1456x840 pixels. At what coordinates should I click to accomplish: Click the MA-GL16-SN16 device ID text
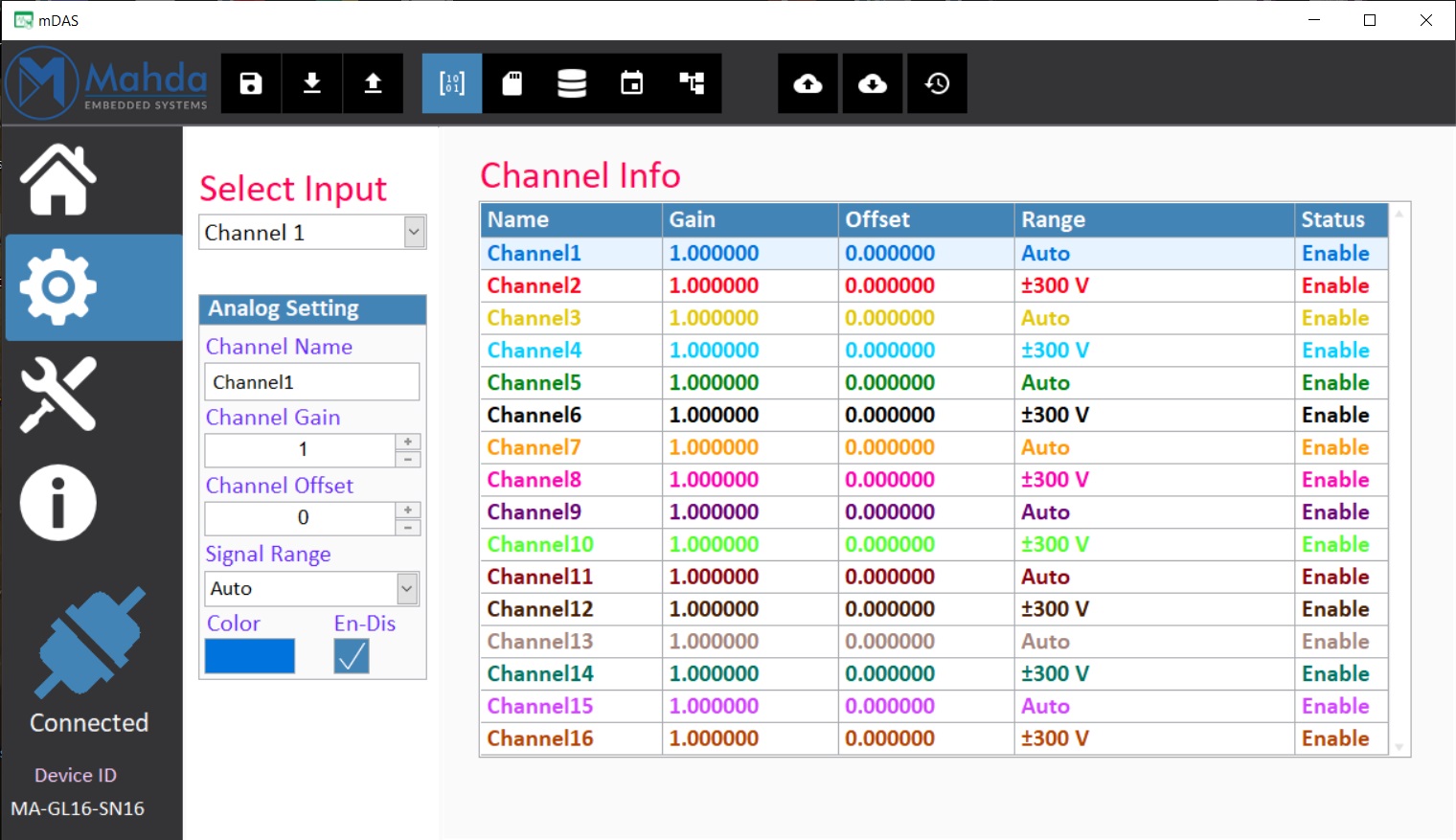(x=78, y=808)
